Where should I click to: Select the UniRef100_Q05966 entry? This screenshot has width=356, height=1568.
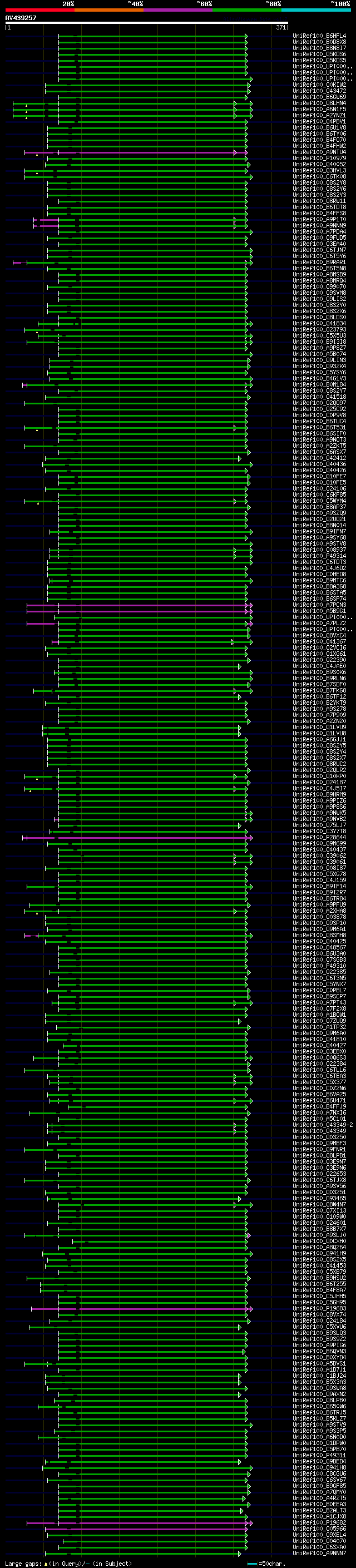click(319, 1529)
